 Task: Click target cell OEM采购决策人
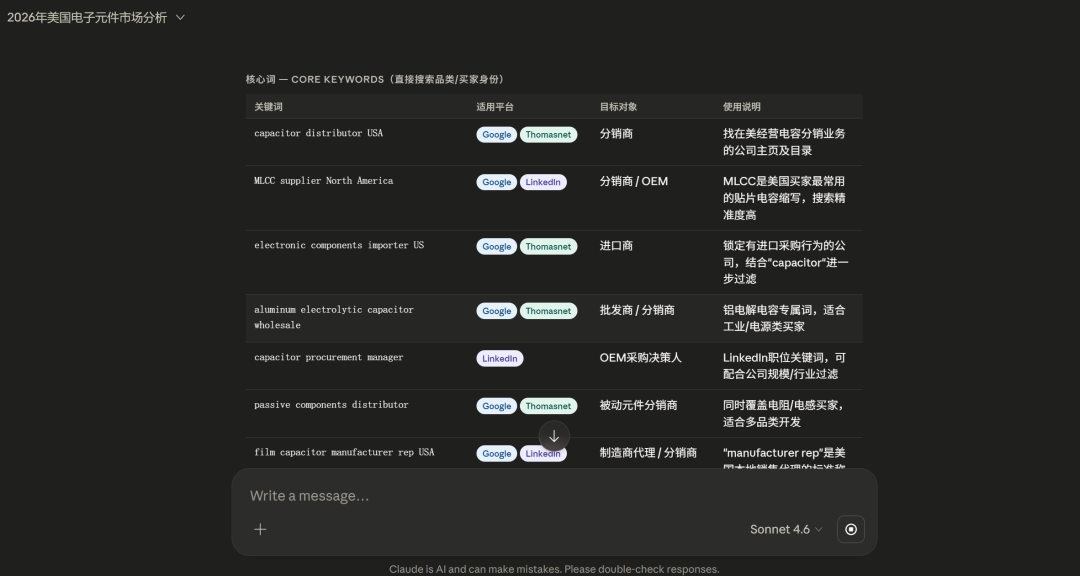(x=641, y=358)
